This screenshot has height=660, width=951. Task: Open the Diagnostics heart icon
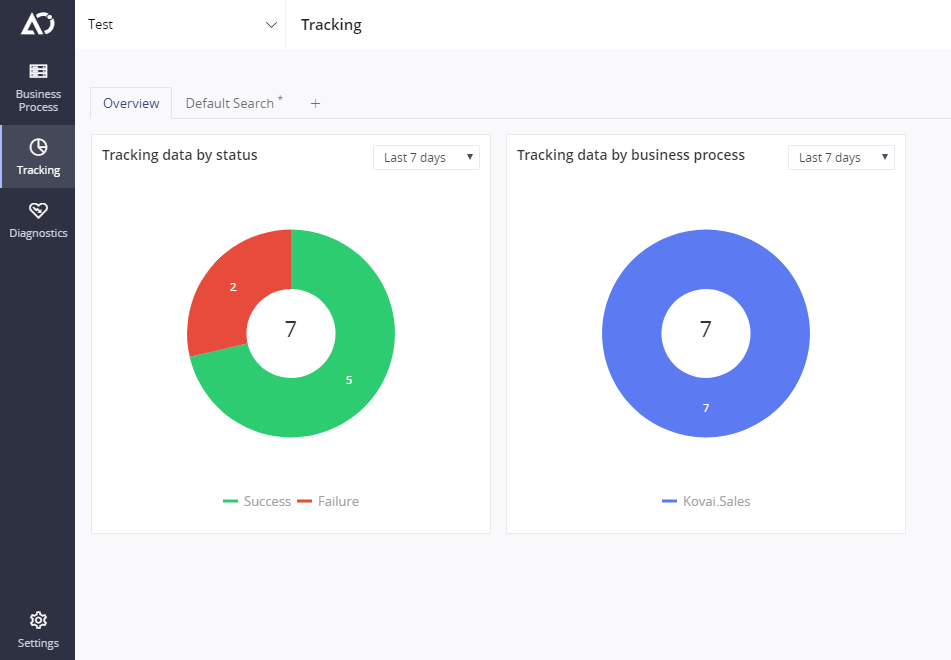(38, 210)
